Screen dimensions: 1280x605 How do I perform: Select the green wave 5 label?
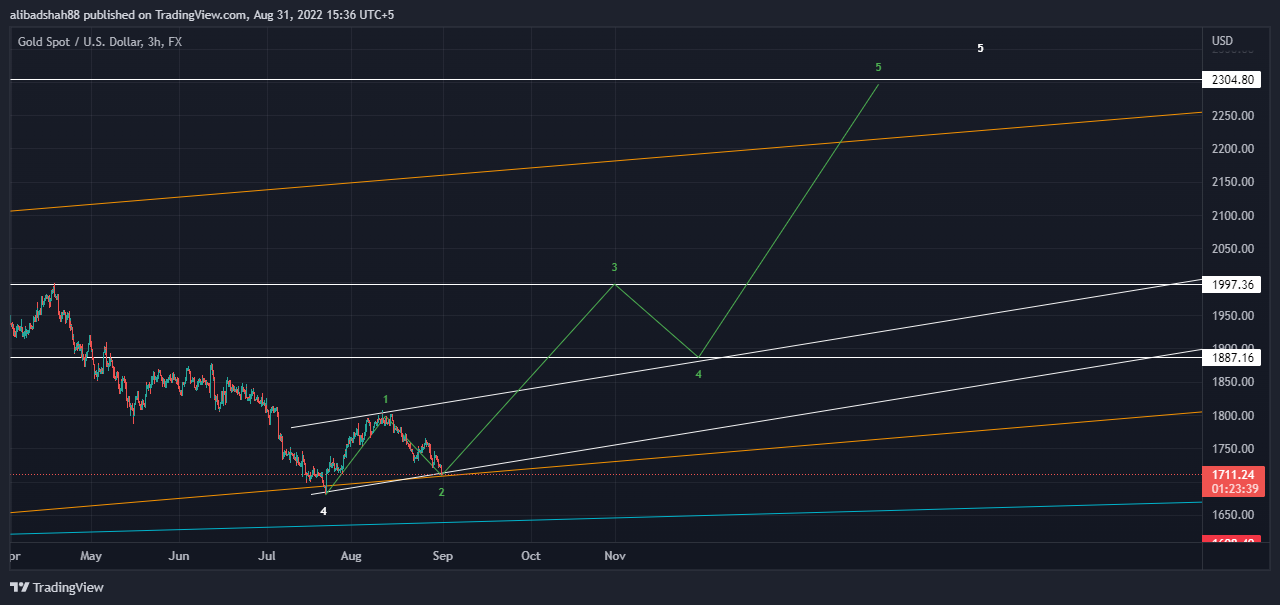point(878,67)
